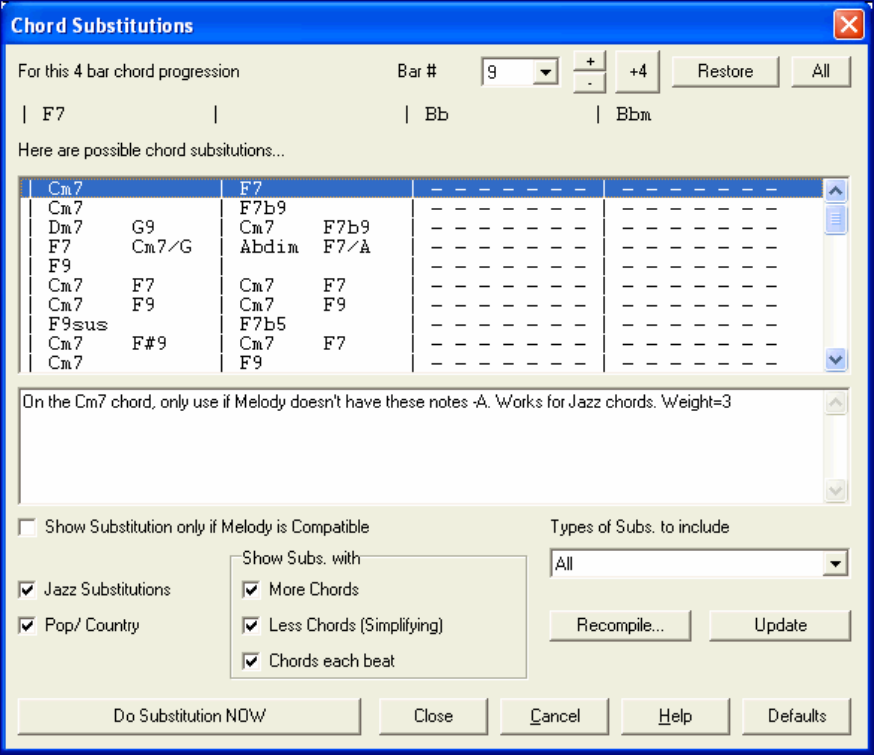Image resolution: width=874 pixels, height=755 pixels.
Task: Select the Cm7 F7 | Cm7 F7 row
Action: click(422, 285)
